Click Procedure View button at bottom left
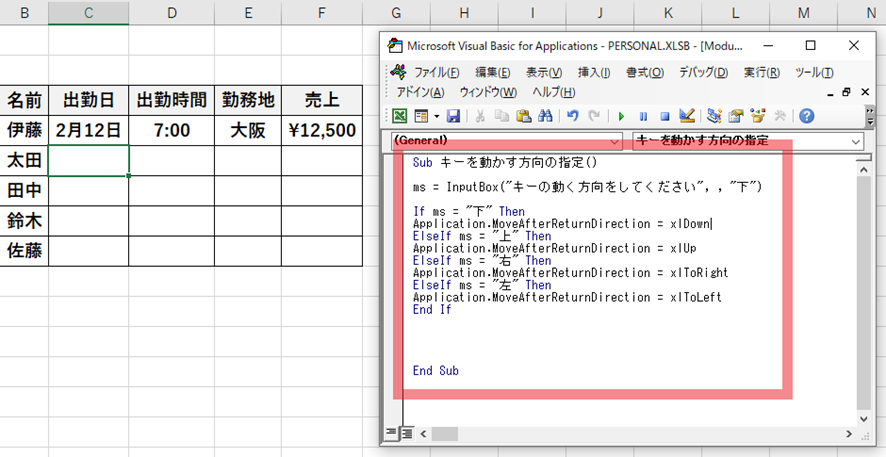This screenshot has height=457, width=886. click(x=389, y=433)
